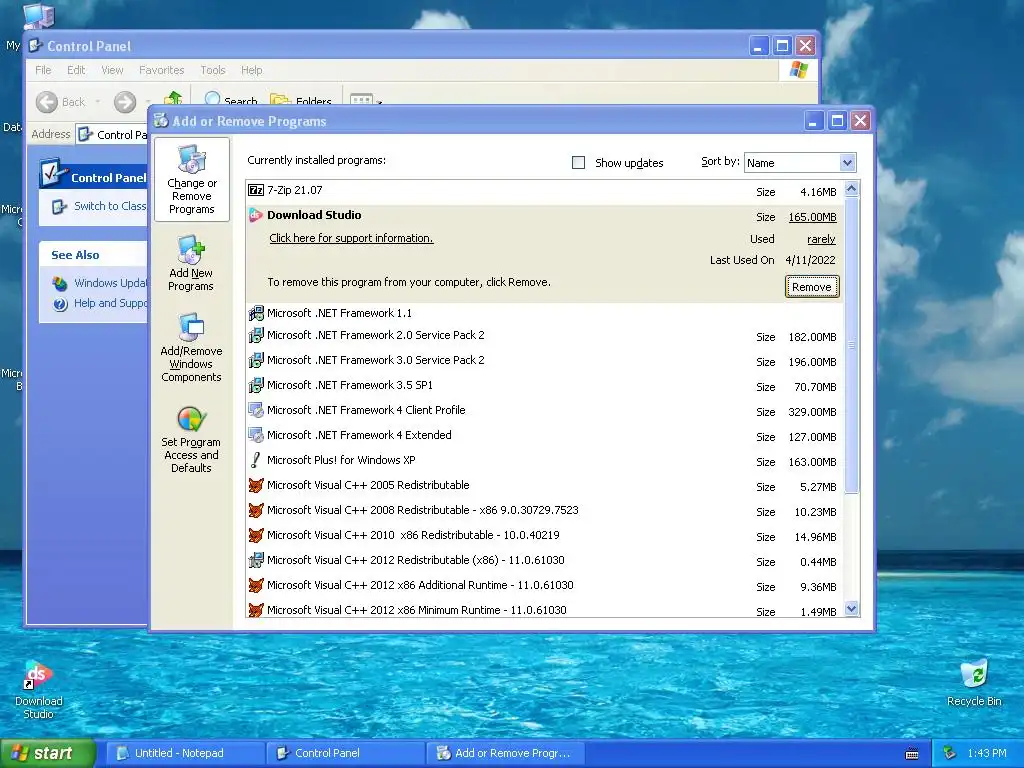
Task: Click the 165.00MB size value
Action: 812,217
